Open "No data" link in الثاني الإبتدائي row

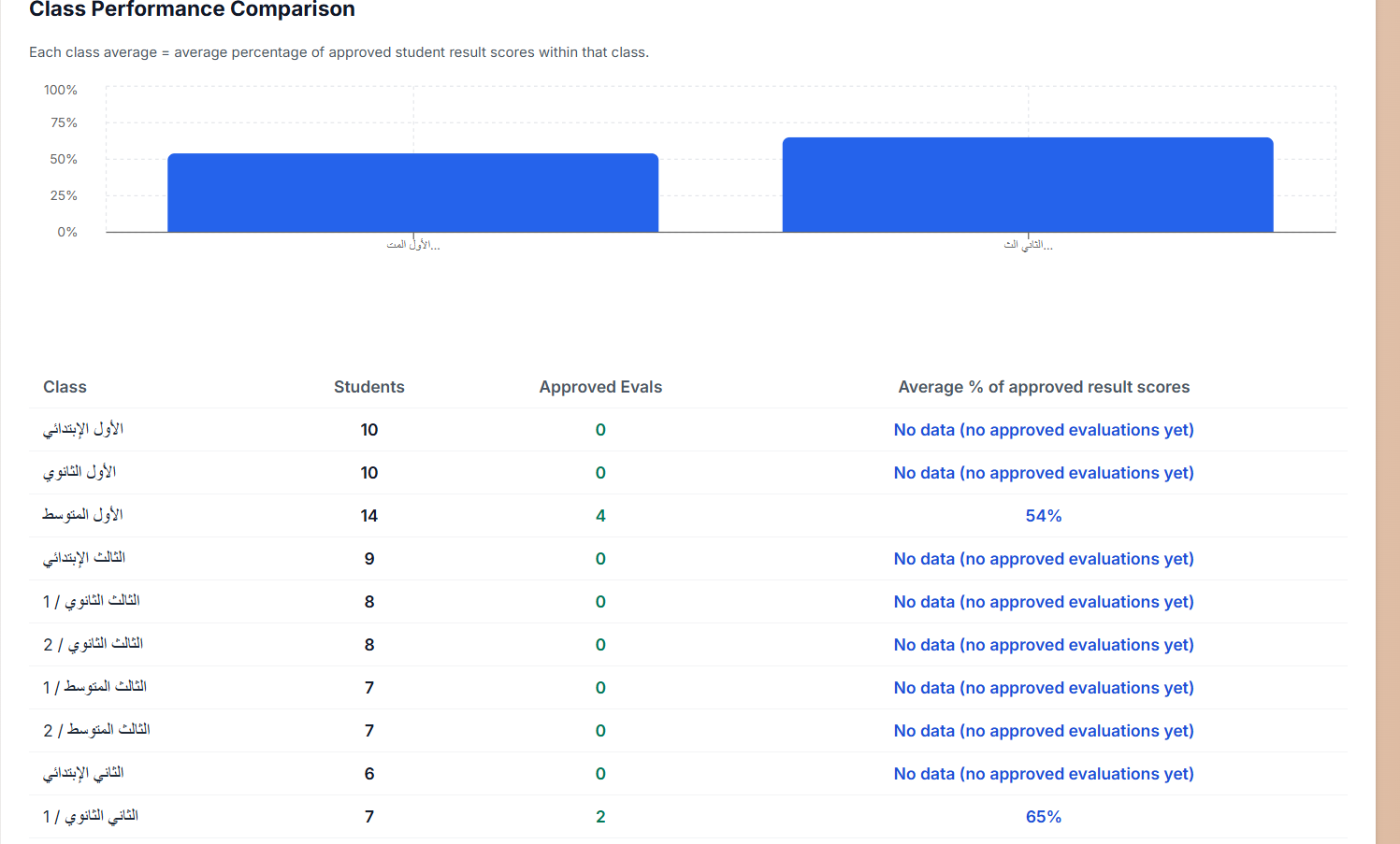(1043, 773)
